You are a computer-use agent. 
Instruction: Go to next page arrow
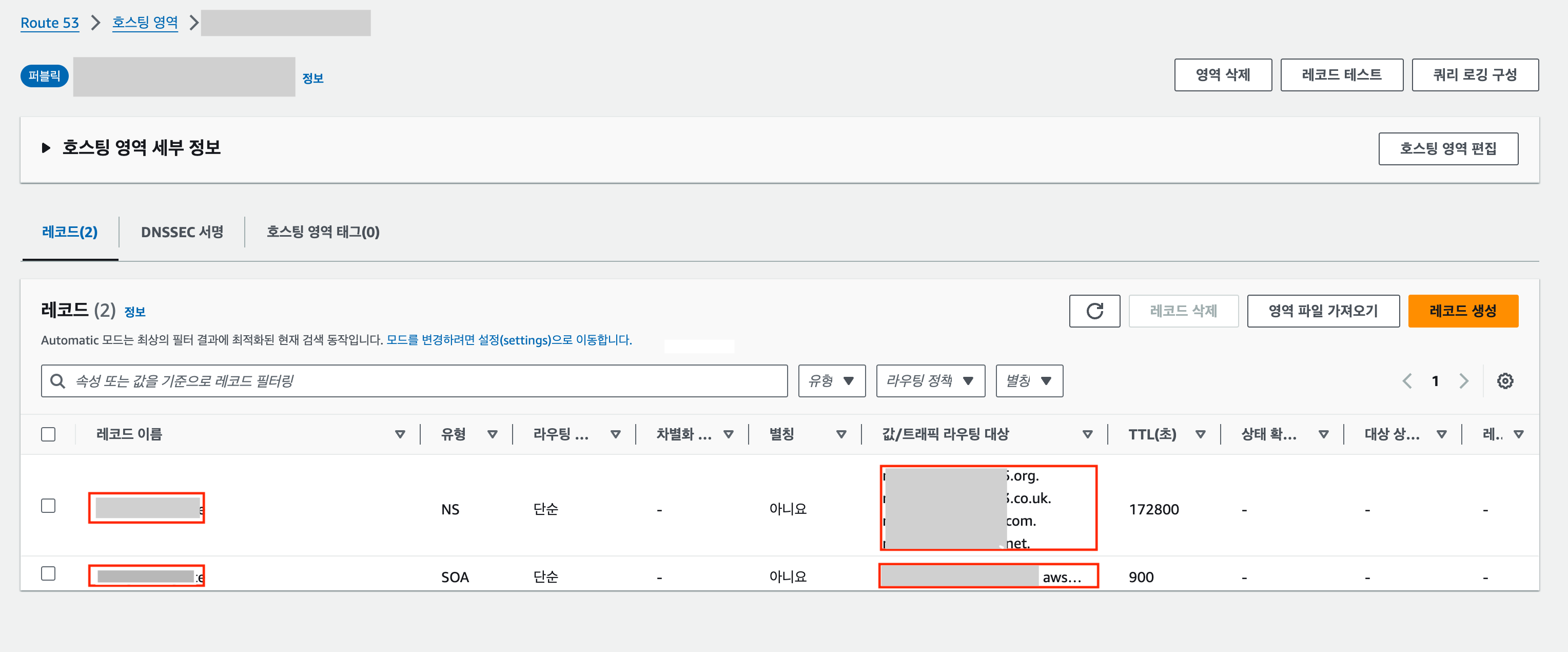point(1463,381)
